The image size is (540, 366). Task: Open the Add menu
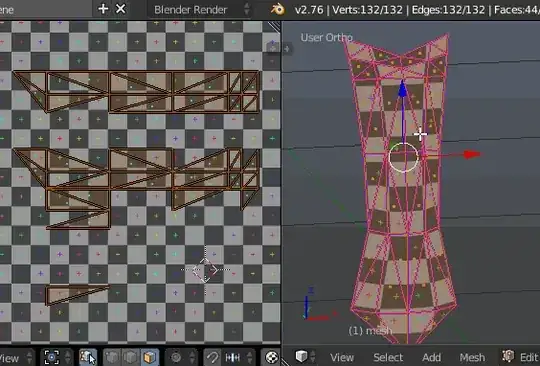pyautogui.click(x=432, y=358)
